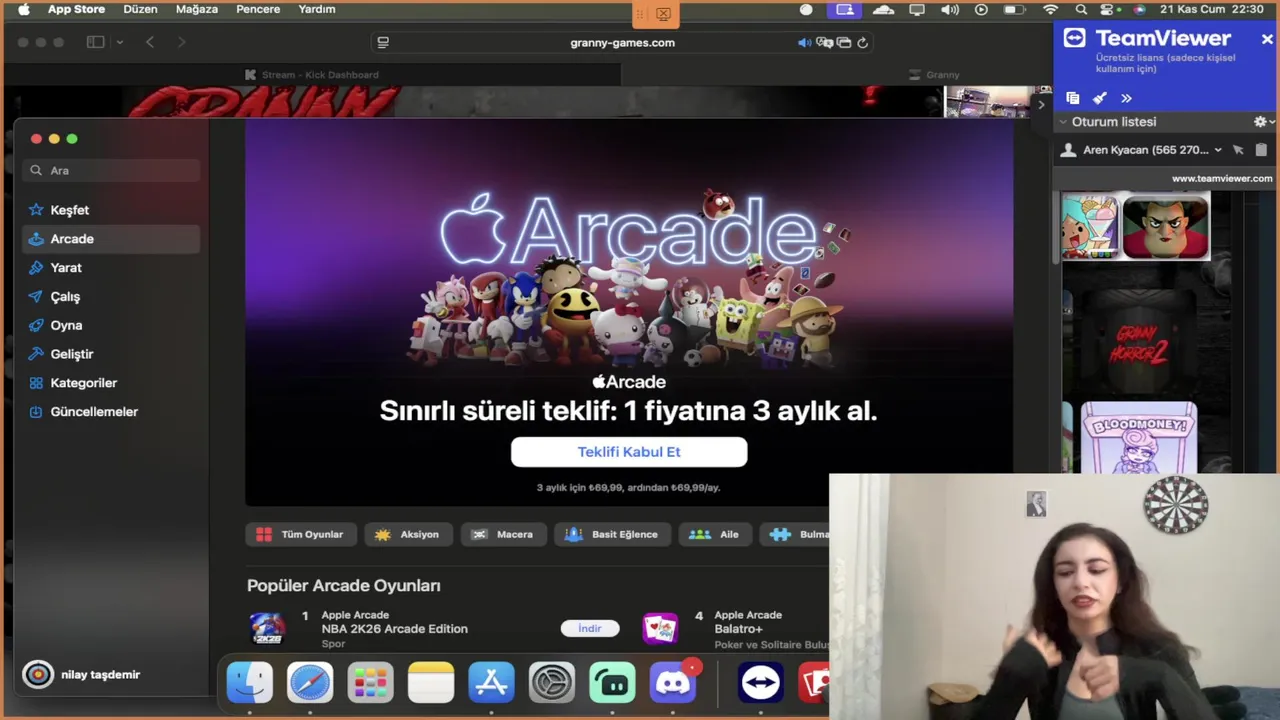The image size is (1280, 720).
Task: Open the Mağaza menu
Action: (197, 9)
